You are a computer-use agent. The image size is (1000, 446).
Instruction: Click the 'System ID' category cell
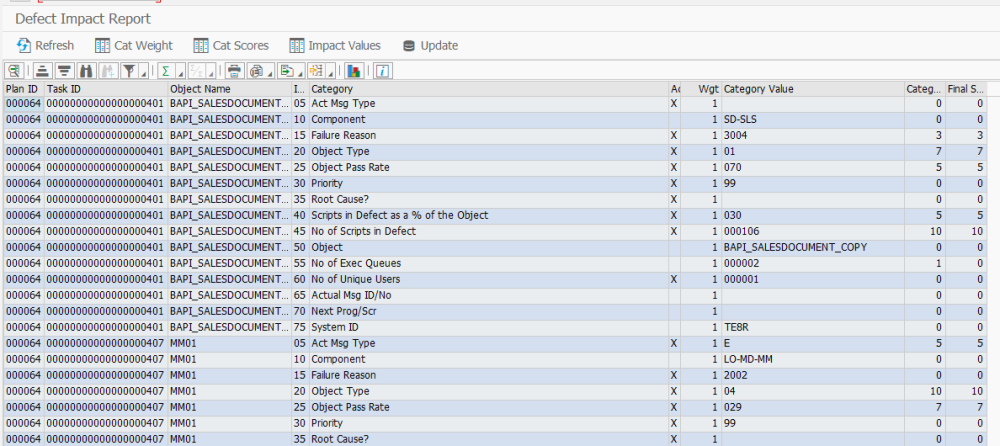489,327
